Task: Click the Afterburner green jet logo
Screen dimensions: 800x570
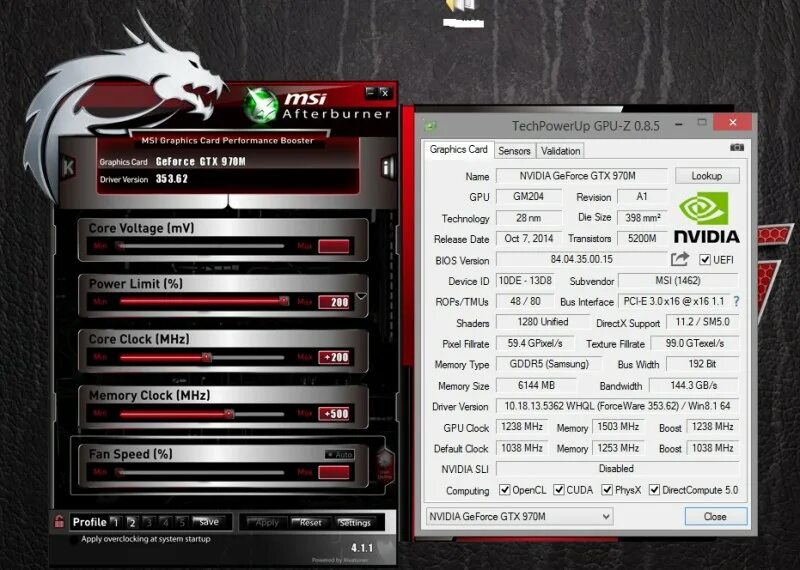Action: [x=261, y=106]
